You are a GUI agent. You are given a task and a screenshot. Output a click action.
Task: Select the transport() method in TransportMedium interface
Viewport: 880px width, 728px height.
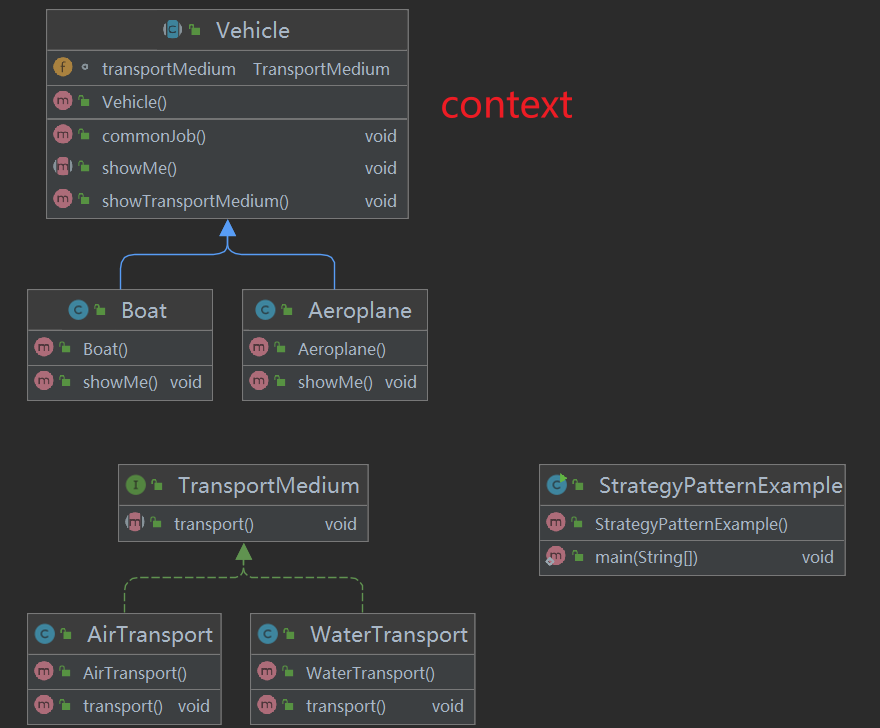[243, 524]
